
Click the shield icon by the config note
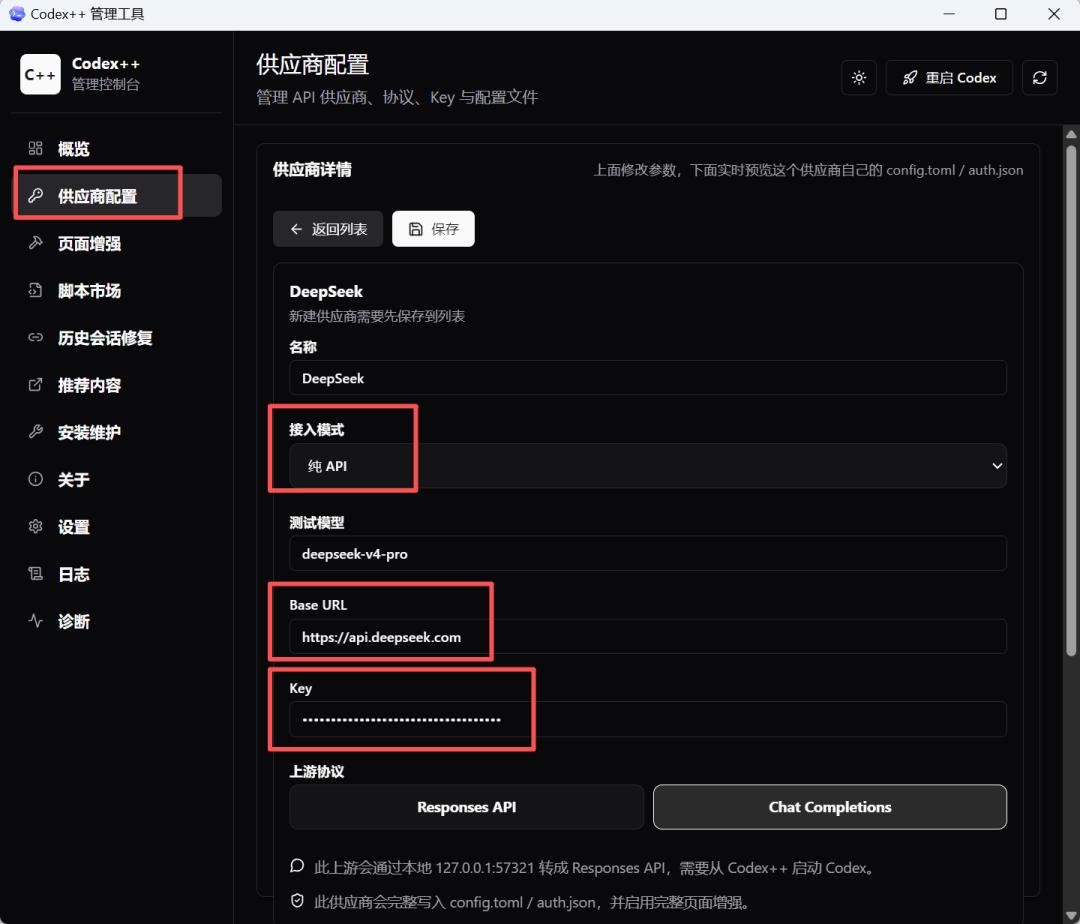coord(297,901)
